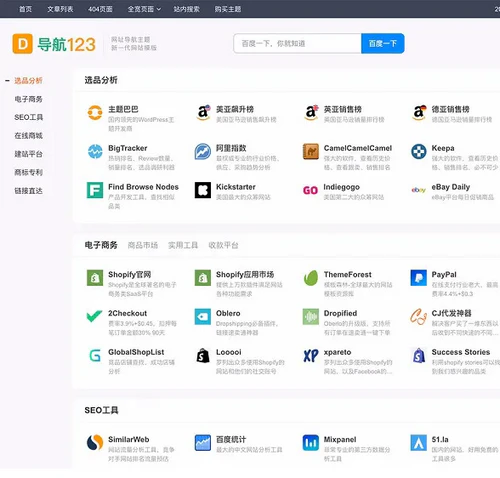Screen dimensions: 500x478
Task: Switch to the 实用工具 tab
Action: (183, 245)
